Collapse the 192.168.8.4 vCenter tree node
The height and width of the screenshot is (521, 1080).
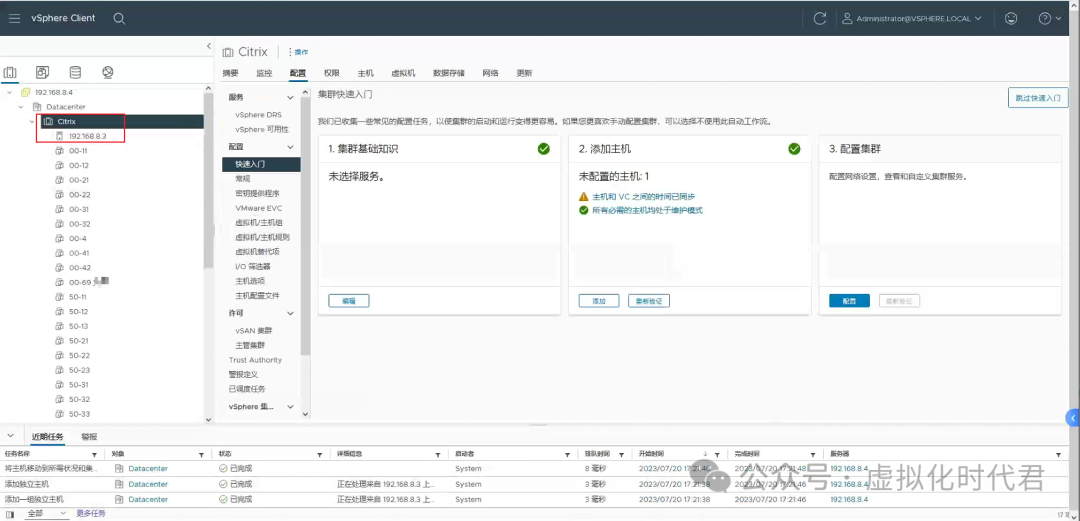point(10,92)
